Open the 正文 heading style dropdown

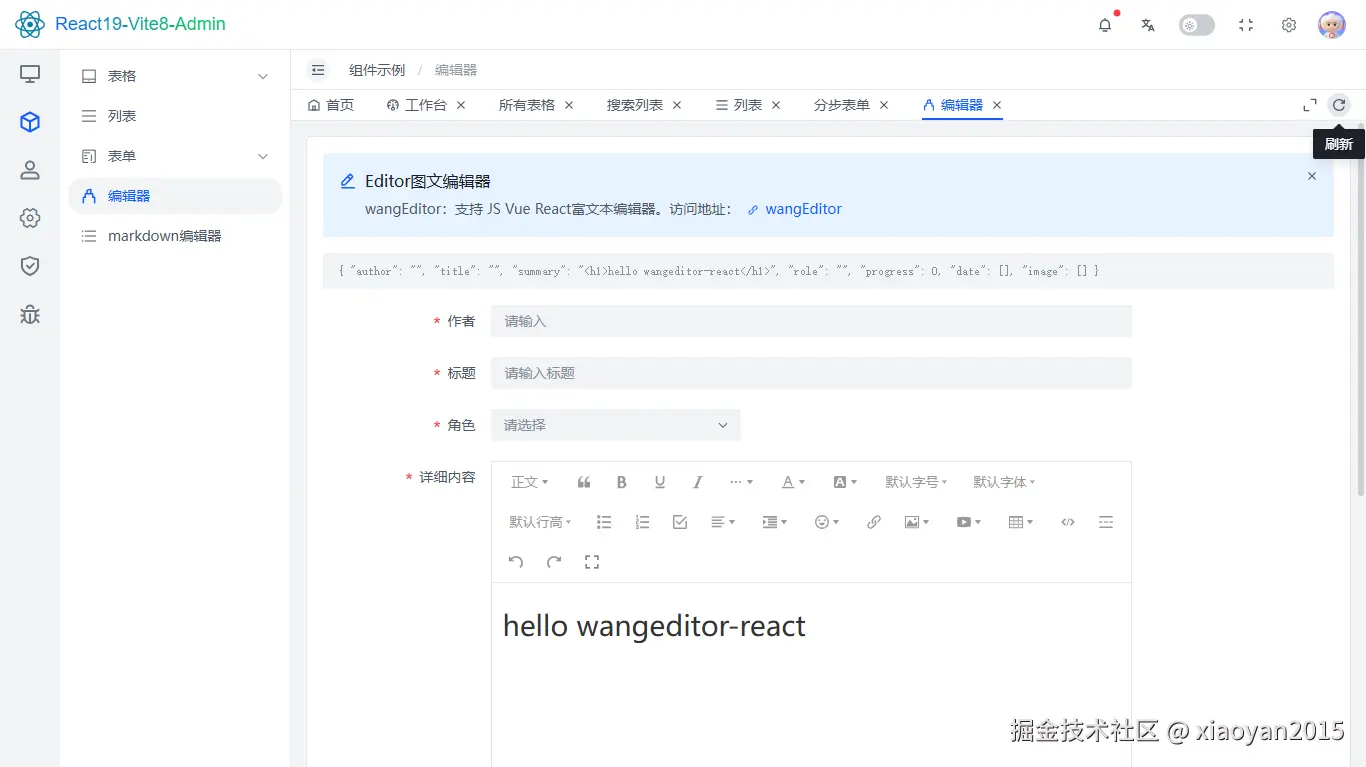530,482
